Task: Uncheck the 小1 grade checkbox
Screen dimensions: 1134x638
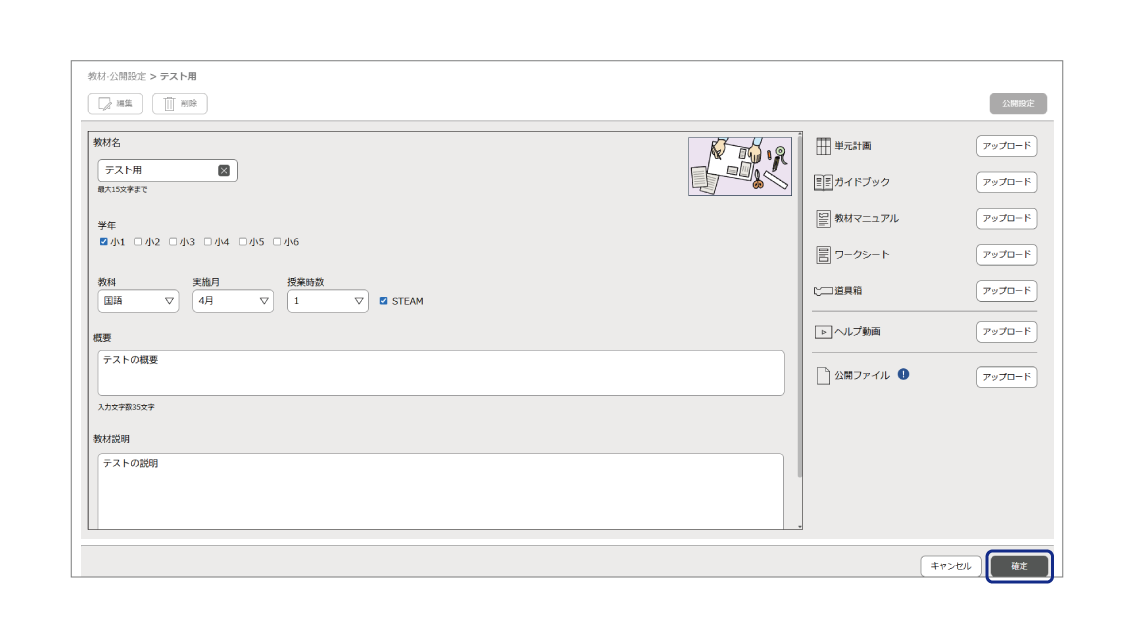Action: [104, 242]
